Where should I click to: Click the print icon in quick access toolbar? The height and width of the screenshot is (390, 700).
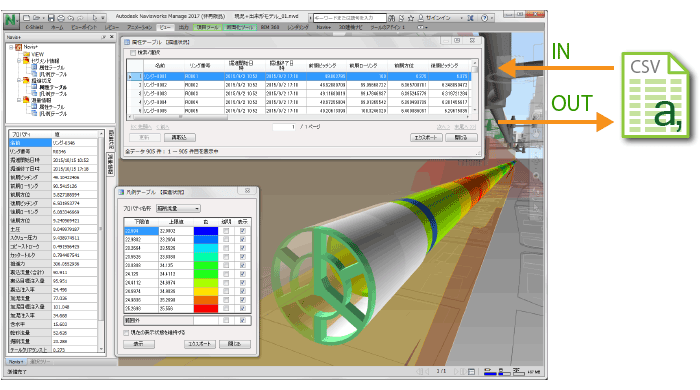pos(61,18)
